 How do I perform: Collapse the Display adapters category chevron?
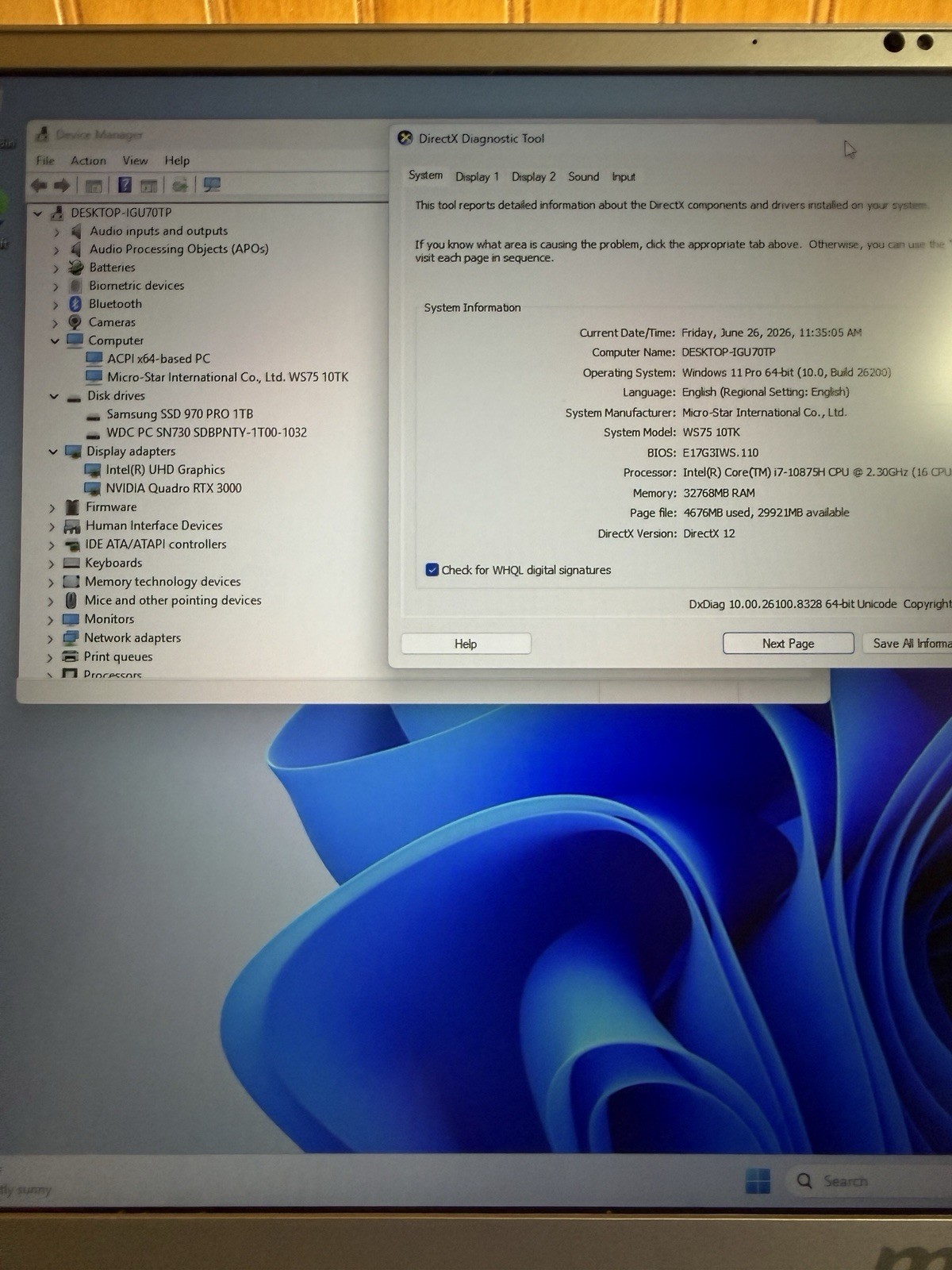tap(53, 452)
